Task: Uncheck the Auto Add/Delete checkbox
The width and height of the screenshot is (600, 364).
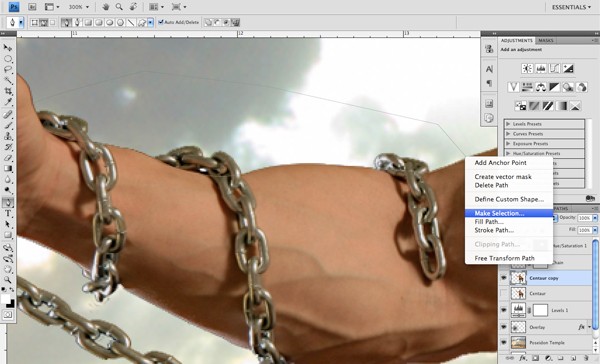Action: pyautogui.click(x=161, y=22)
